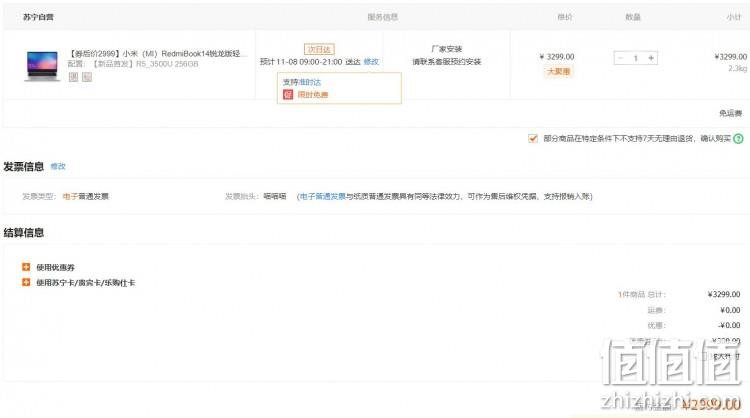Click the 运费 ¥0.00 amount
Image resolution: width=750 pixels, height=418 pixels.
click(x=730, y=310)
